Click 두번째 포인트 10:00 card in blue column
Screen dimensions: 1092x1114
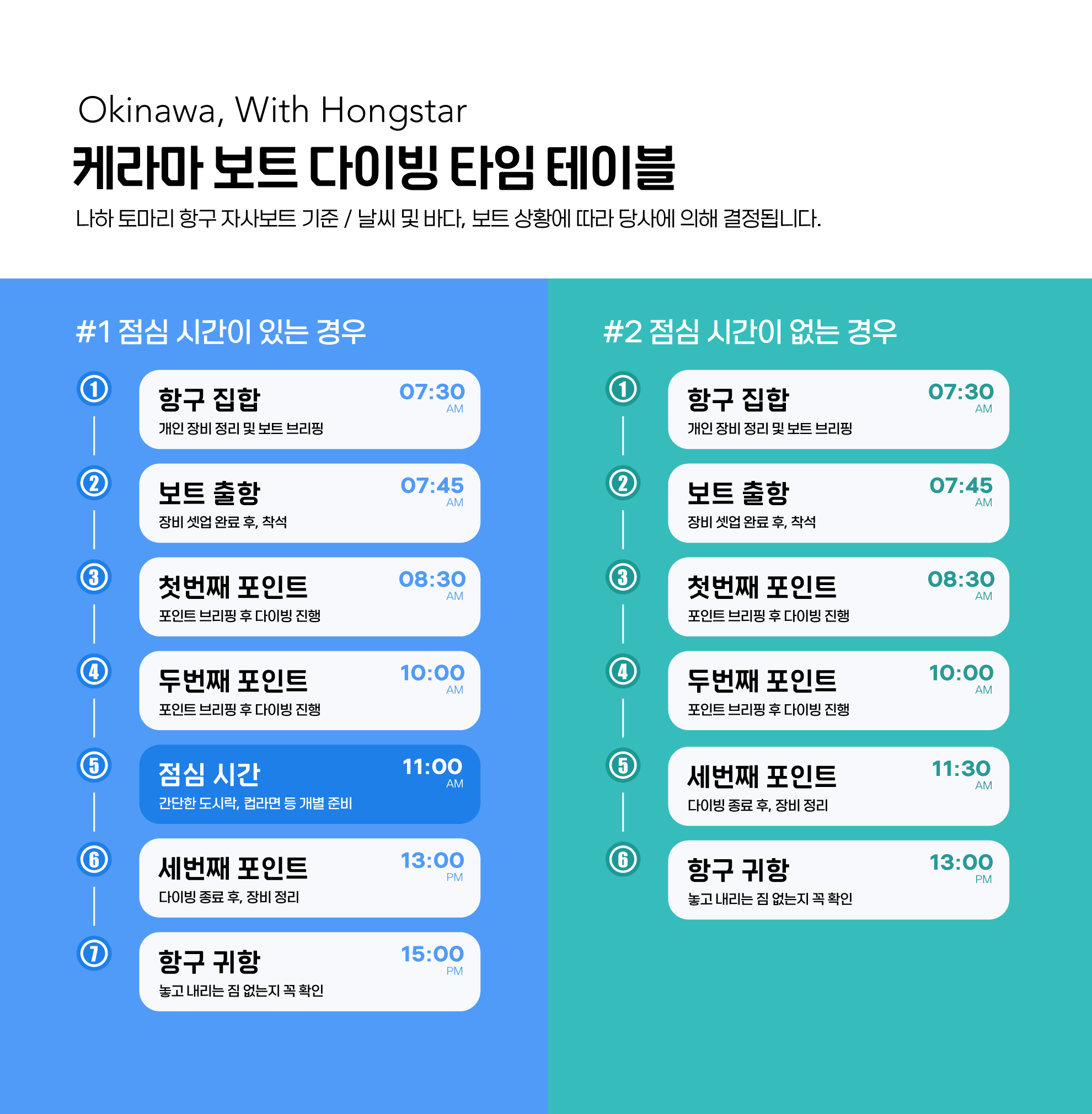pyautogui.click(x=309, y=690)
